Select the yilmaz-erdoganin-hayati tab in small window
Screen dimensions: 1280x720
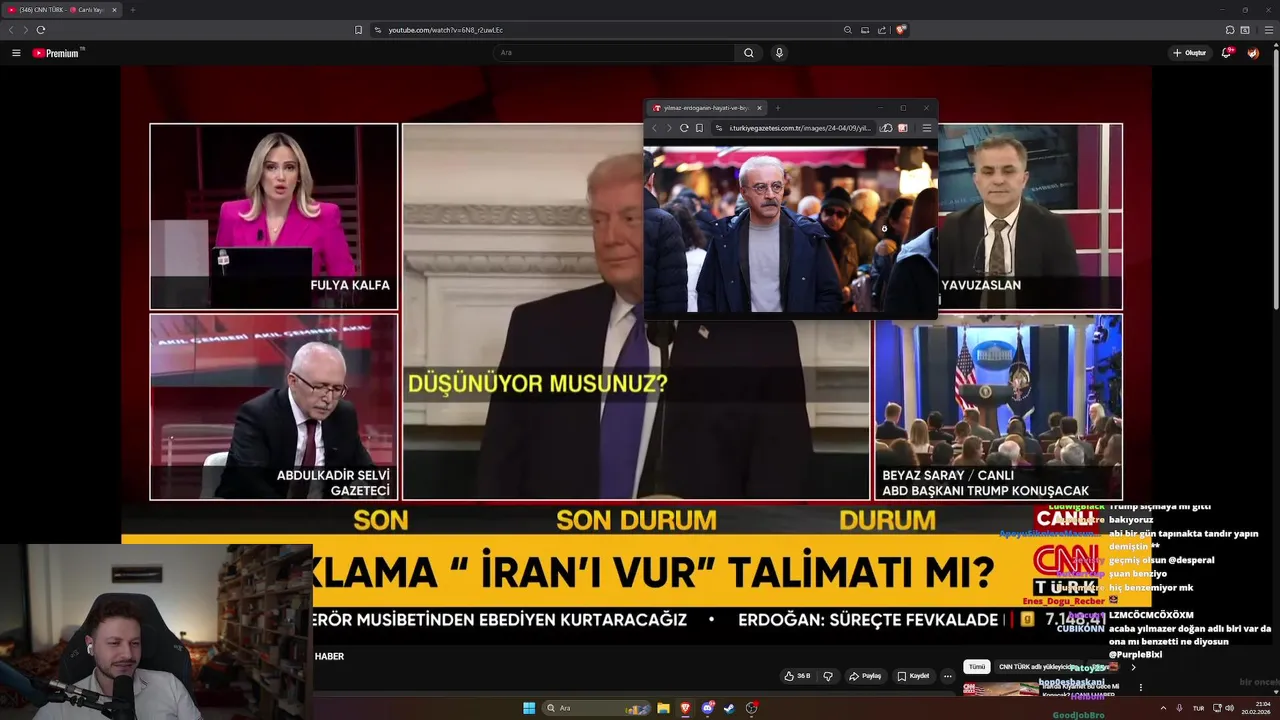tap(707, 108)
